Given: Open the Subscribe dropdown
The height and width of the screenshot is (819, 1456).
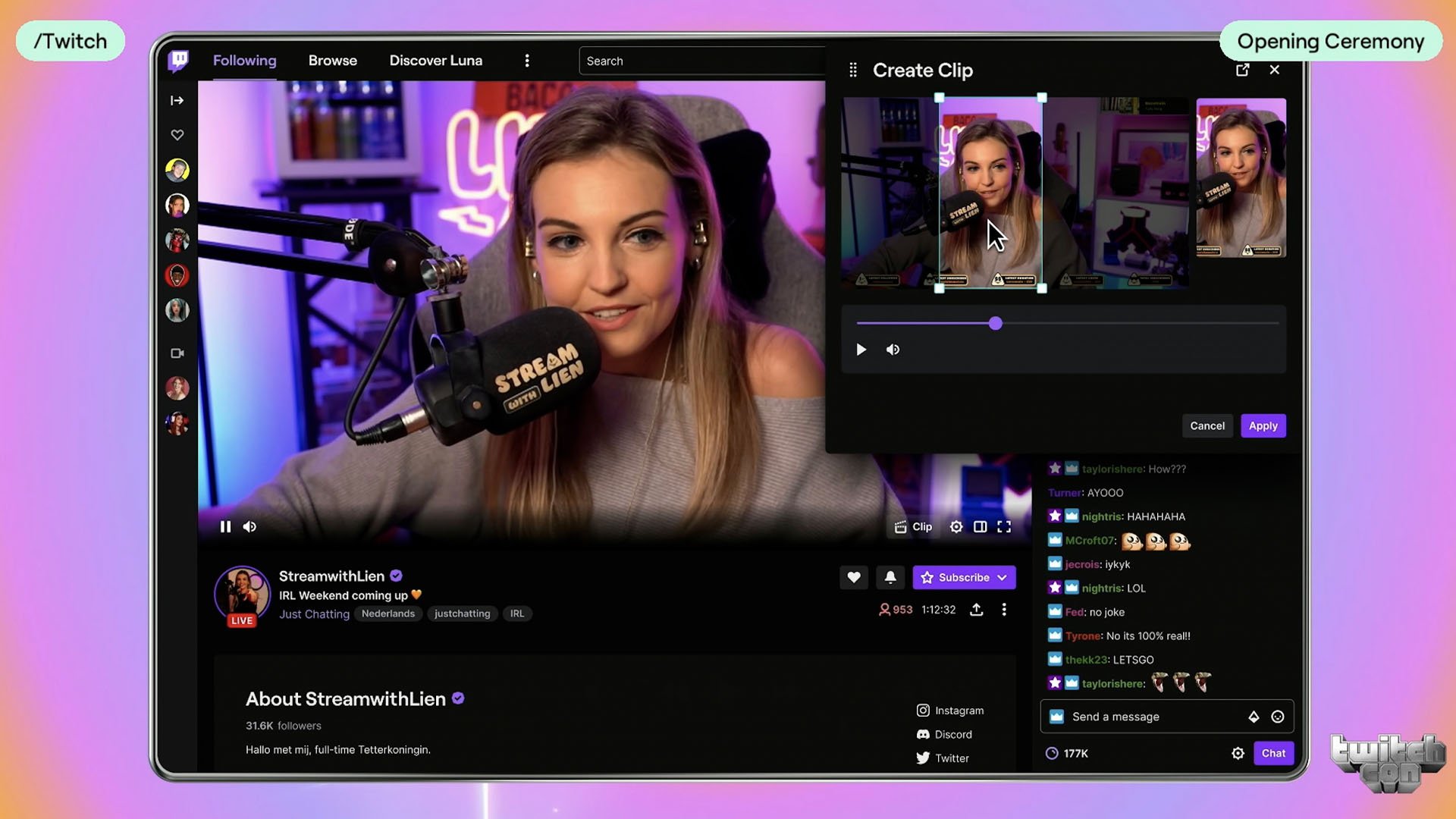Looking at the screenshot, I should [964, 578].
